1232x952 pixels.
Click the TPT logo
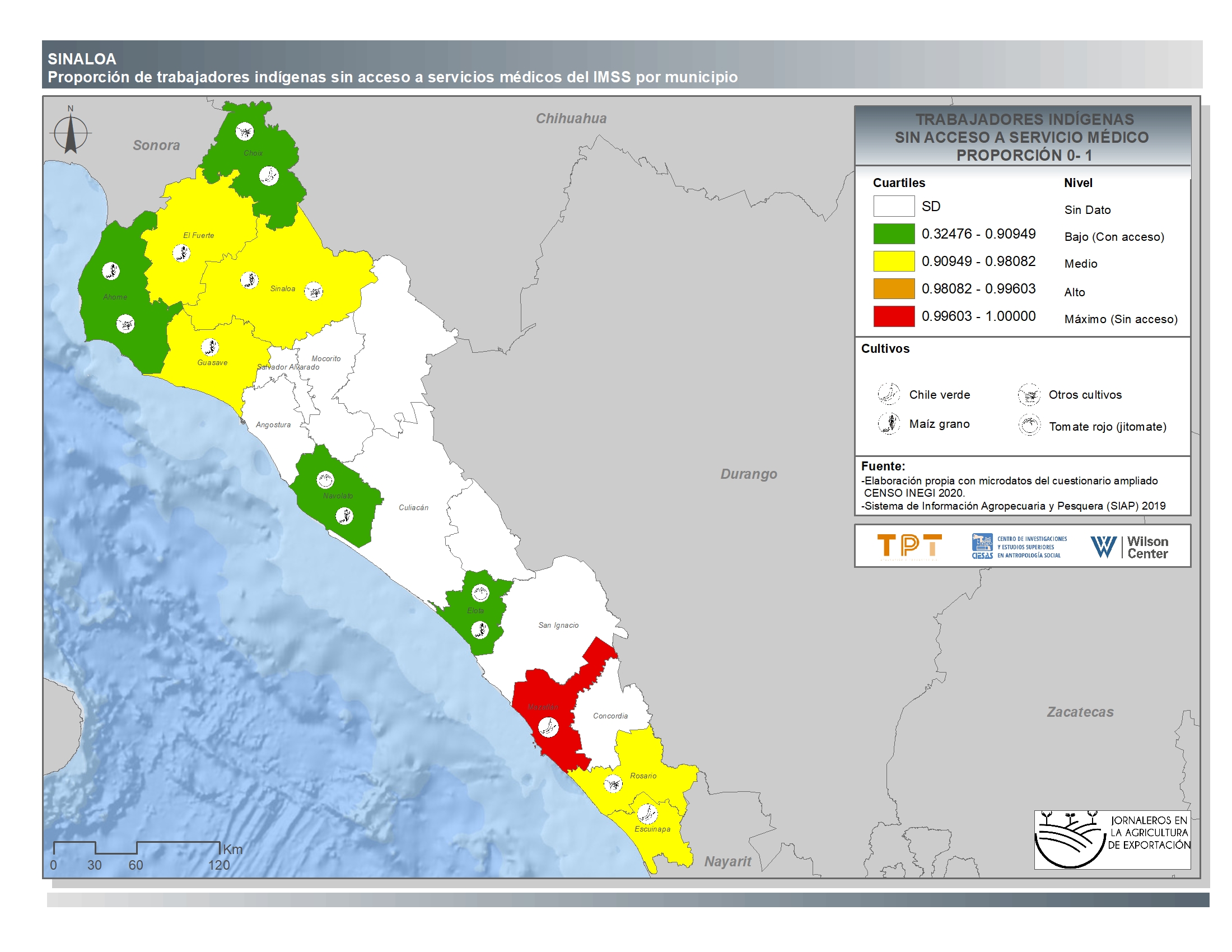point(909,546)
